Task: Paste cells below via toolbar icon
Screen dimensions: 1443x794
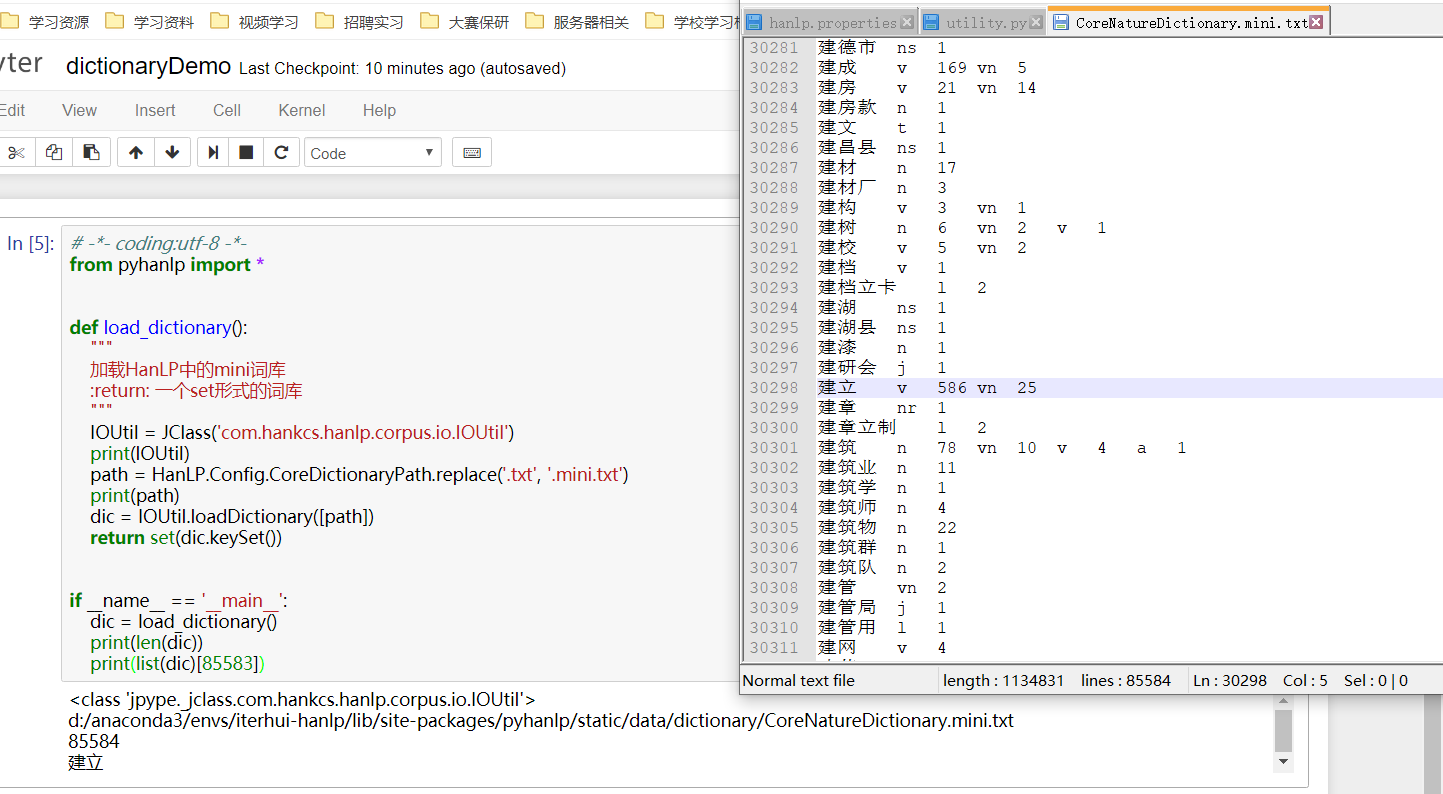Action: 89,152
